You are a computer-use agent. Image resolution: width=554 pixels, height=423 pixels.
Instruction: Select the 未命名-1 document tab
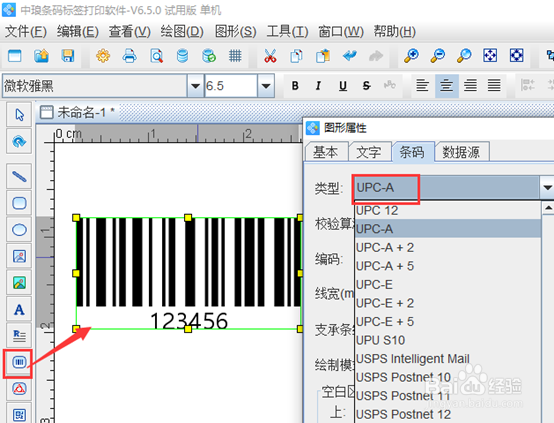78,113
